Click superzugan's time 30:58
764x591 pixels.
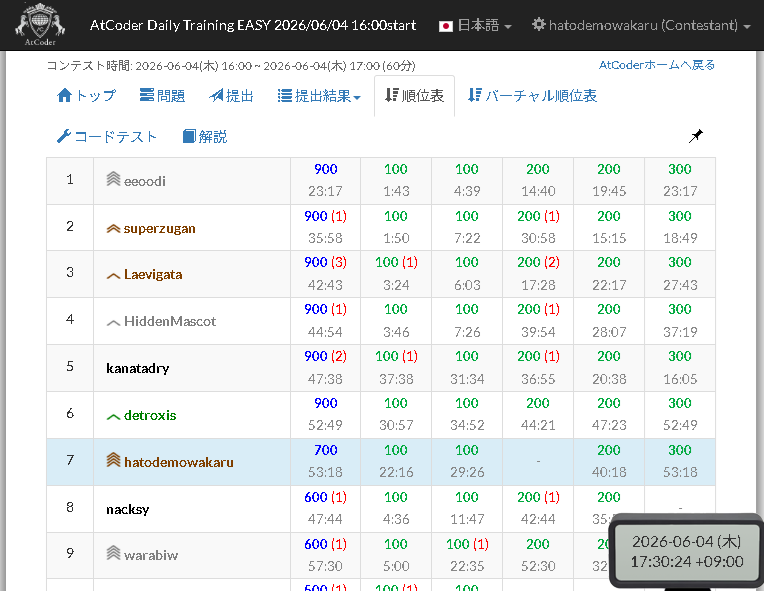coord(538,238)
